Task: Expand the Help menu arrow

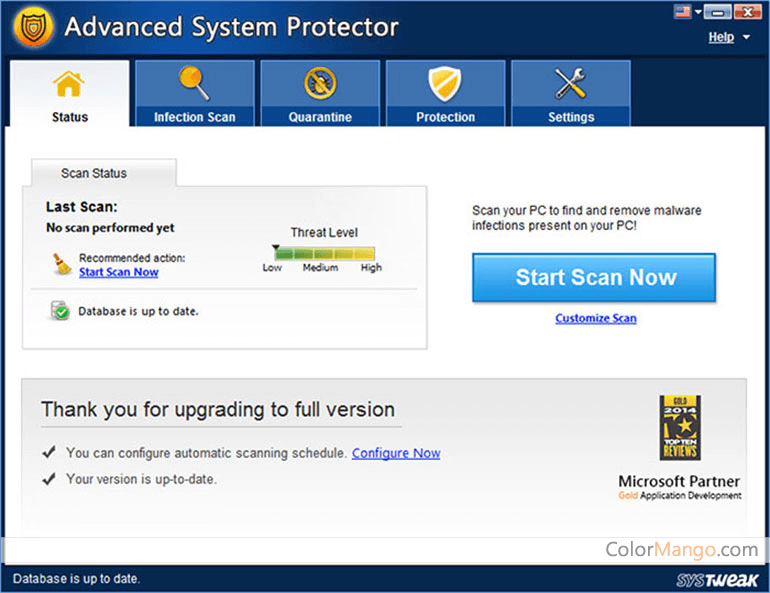Action: click(746, 38)
